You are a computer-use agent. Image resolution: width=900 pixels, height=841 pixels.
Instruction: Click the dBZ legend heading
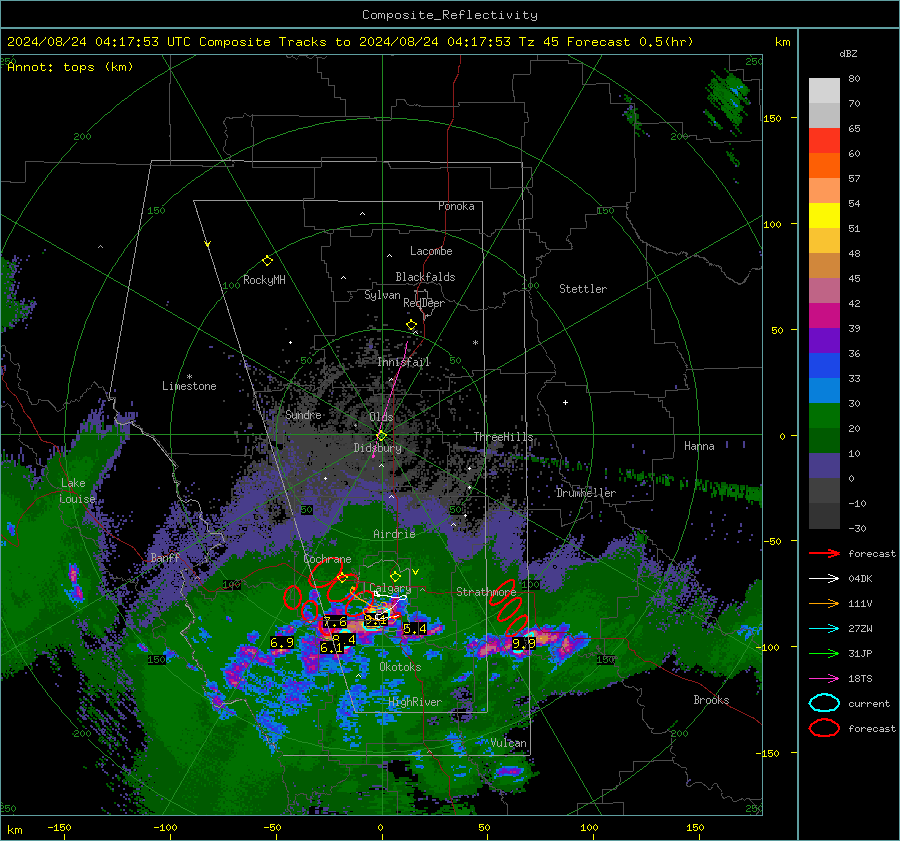848,53
